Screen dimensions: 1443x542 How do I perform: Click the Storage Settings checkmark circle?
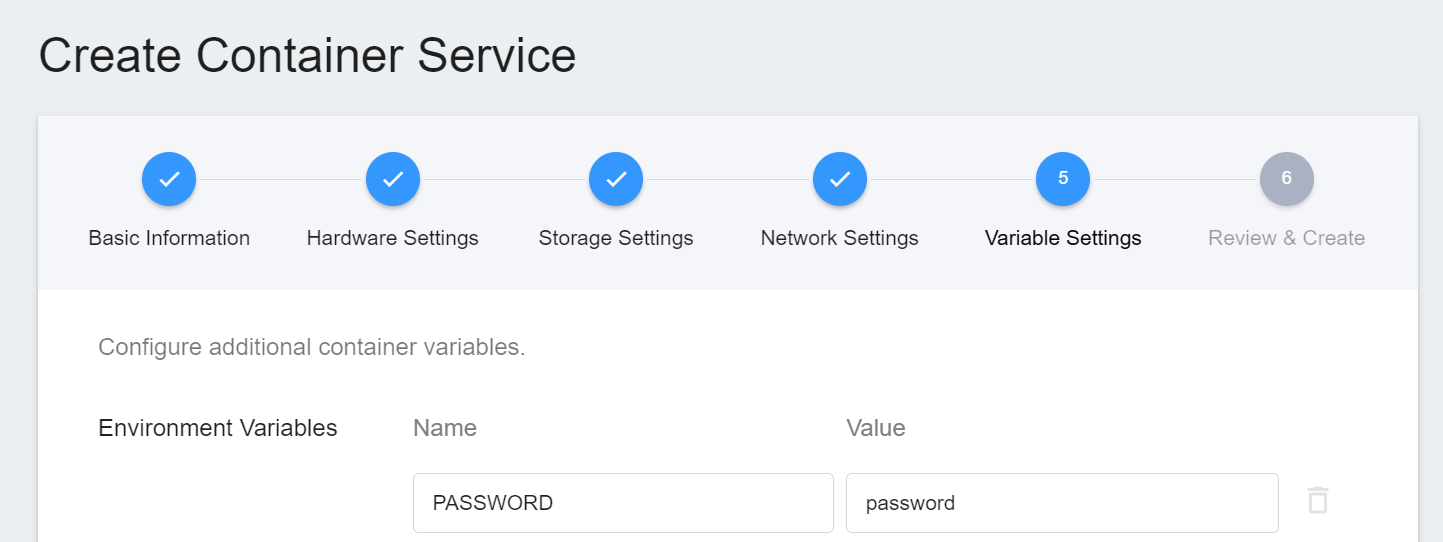616,179
